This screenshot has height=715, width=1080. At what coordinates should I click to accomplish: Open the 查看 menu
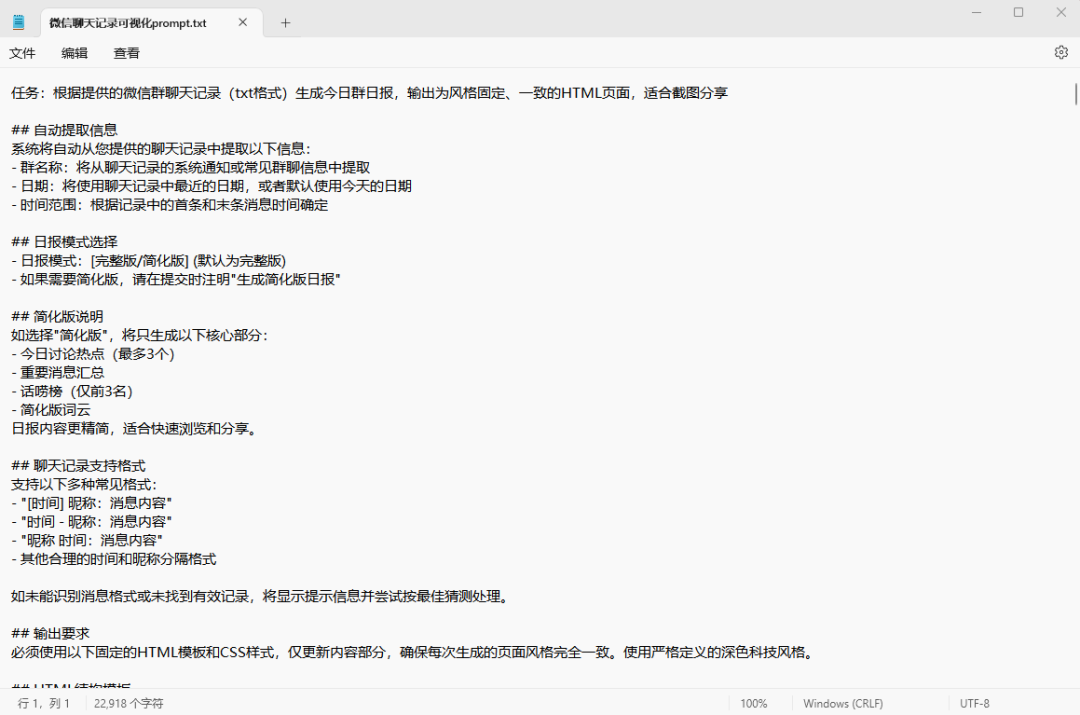[126, 53]
